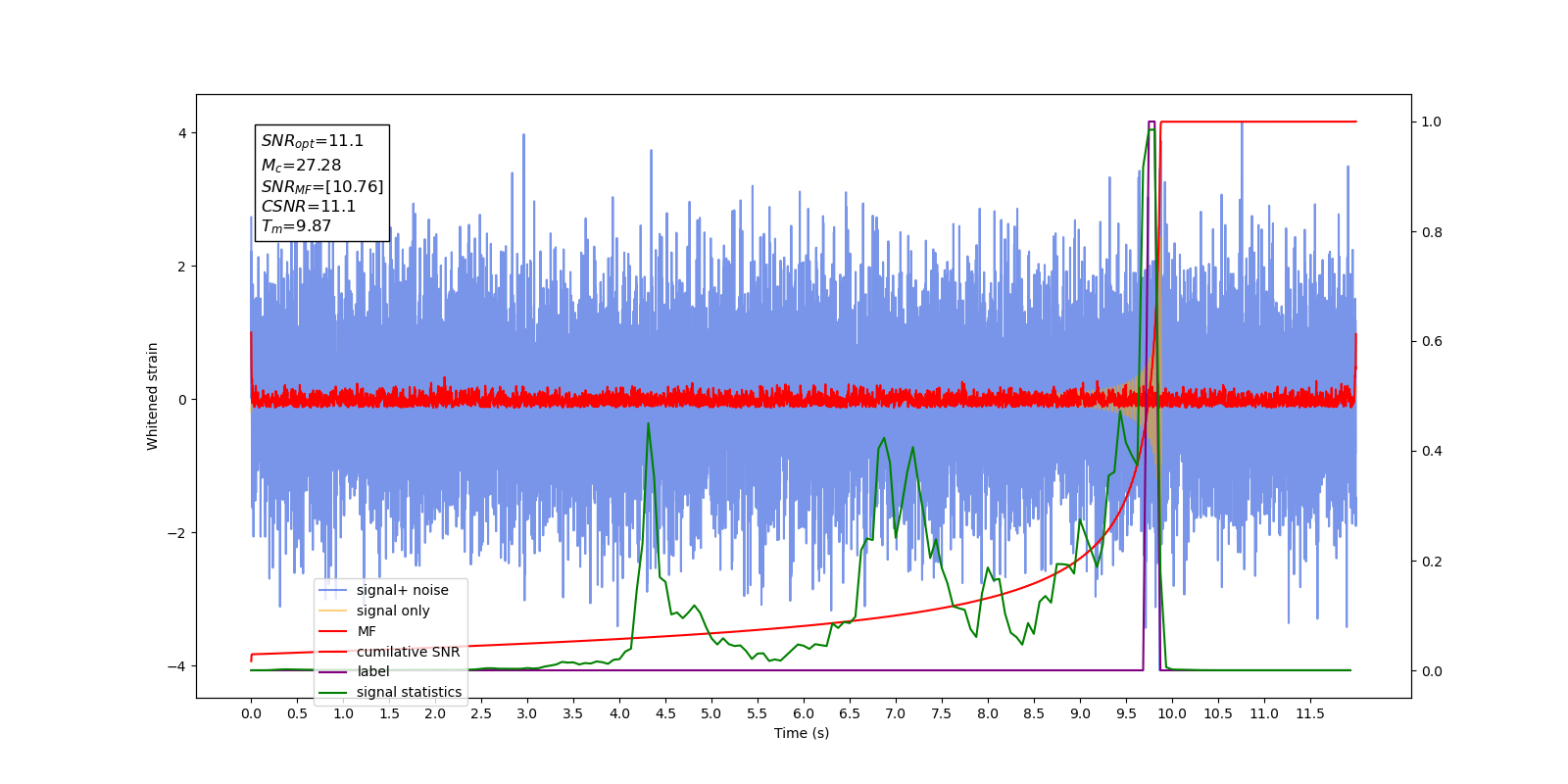
Task: Click the purple line sample beside "label" in legend
Action: [x=333, y=672]
